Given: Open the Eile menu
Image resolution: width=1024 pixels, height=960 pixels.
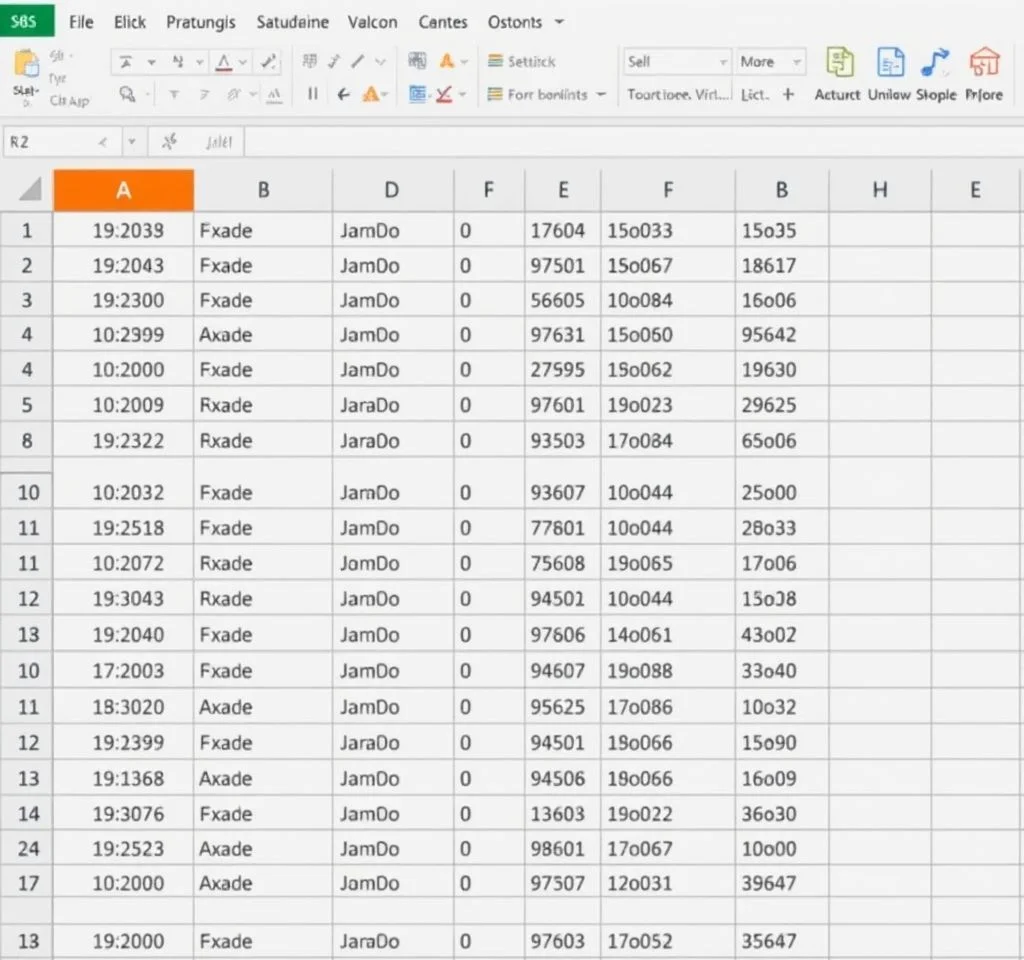Looking at the screenshot, I should tap(82, 22).
